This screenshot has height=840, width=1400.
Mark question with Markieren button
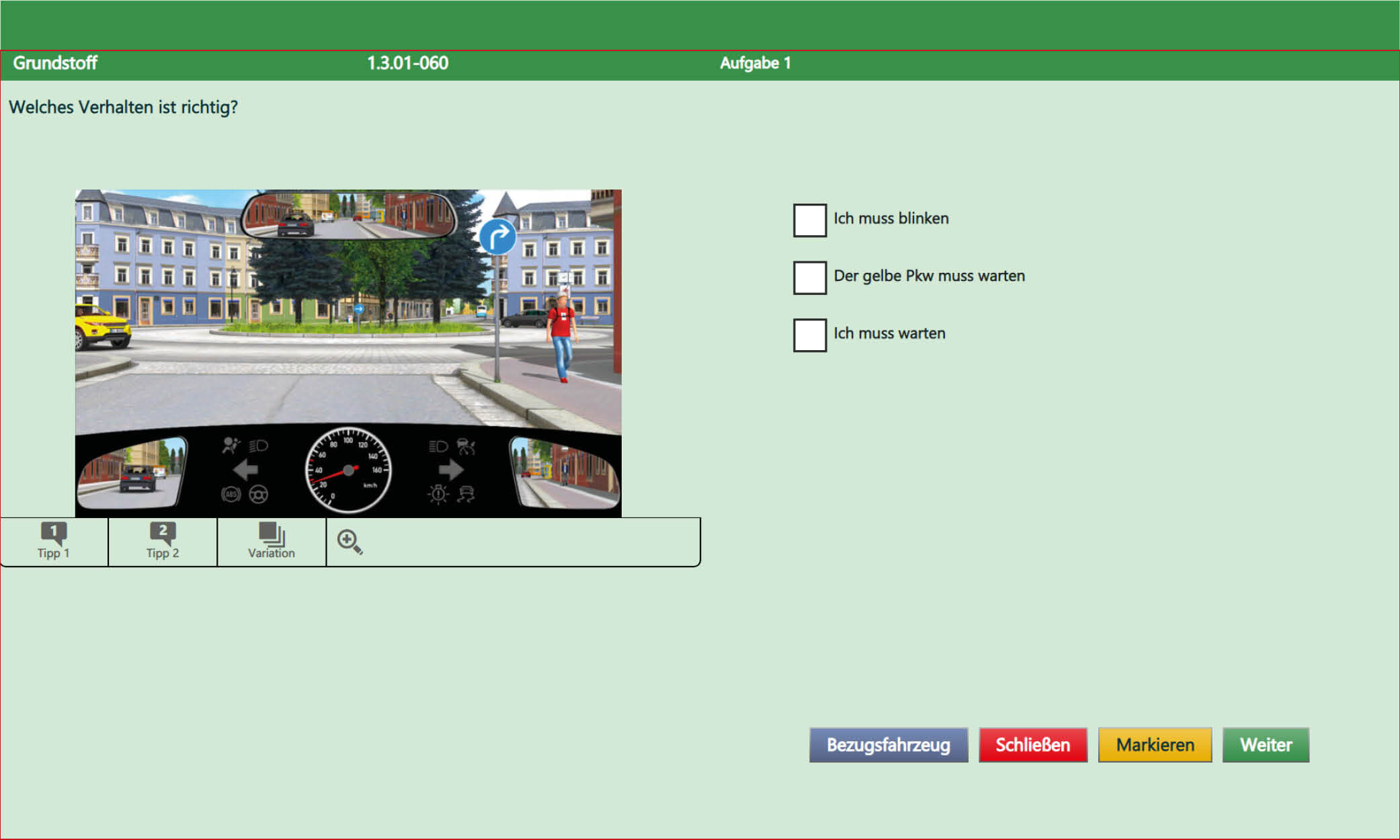[1155, 745]
